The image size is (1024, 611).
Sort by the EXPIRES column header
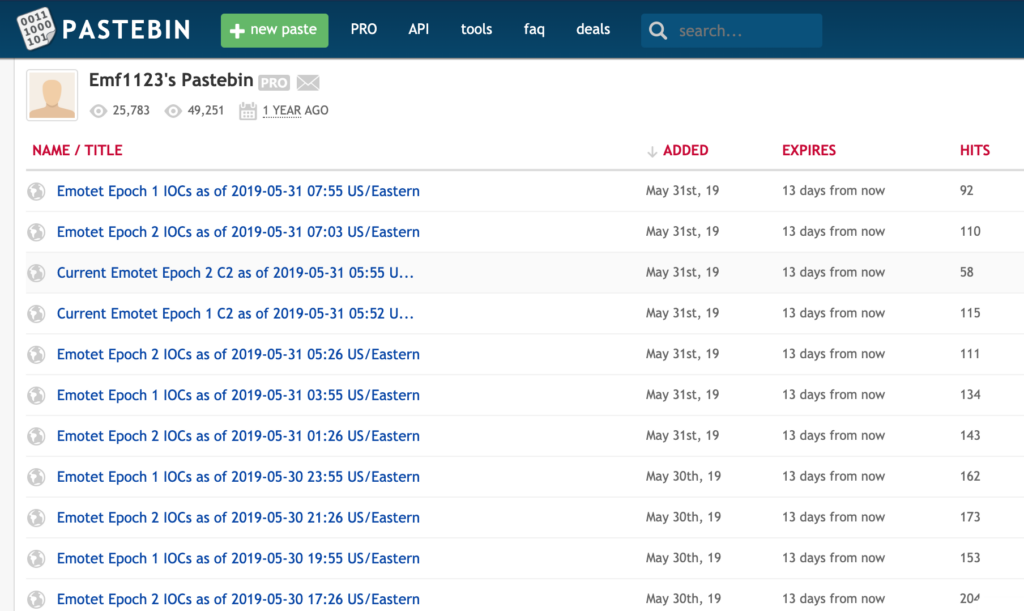(x=808, y=150)
